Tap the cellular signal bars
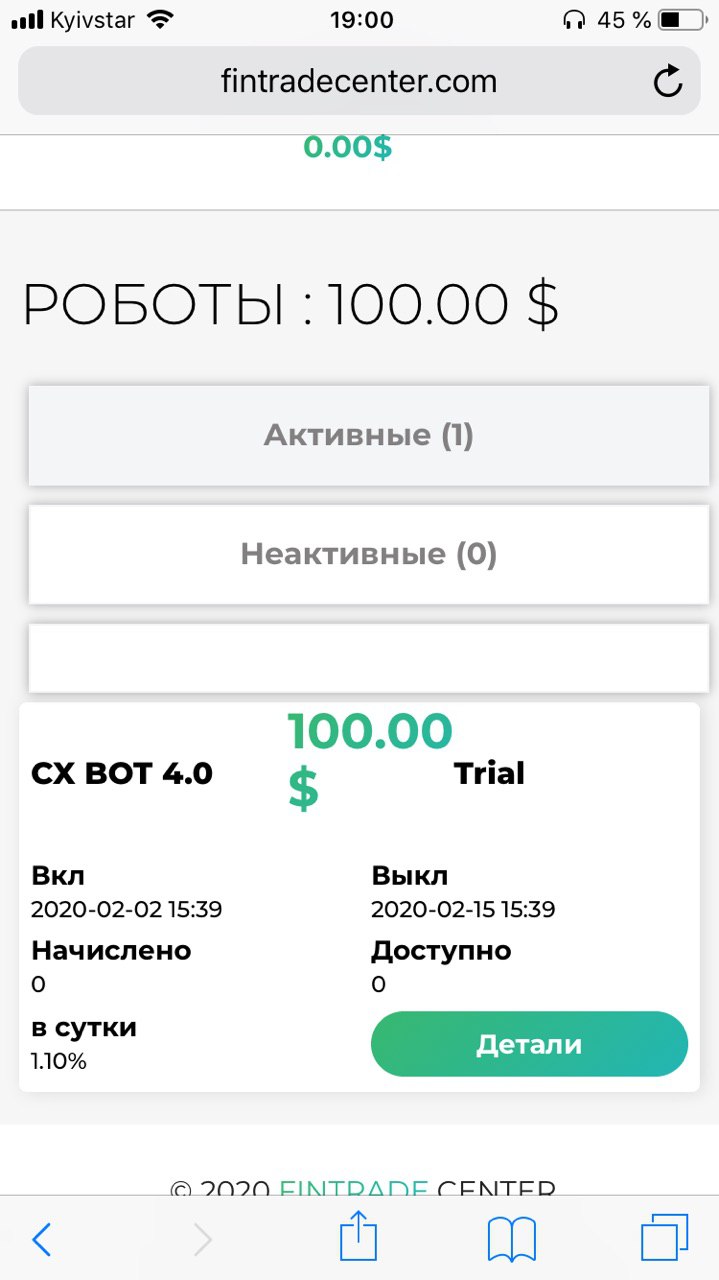719x1280 pixels. [27, 19]
